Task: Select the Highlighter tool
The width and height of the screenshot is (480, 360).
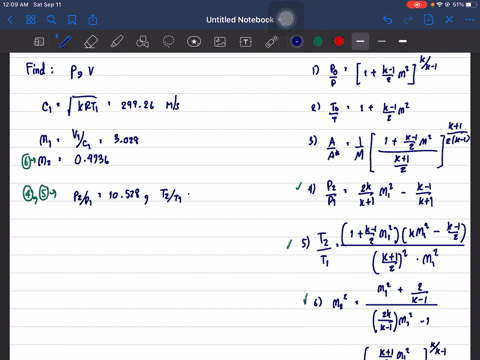Action: pyautogui.click(x=117, y=42)
